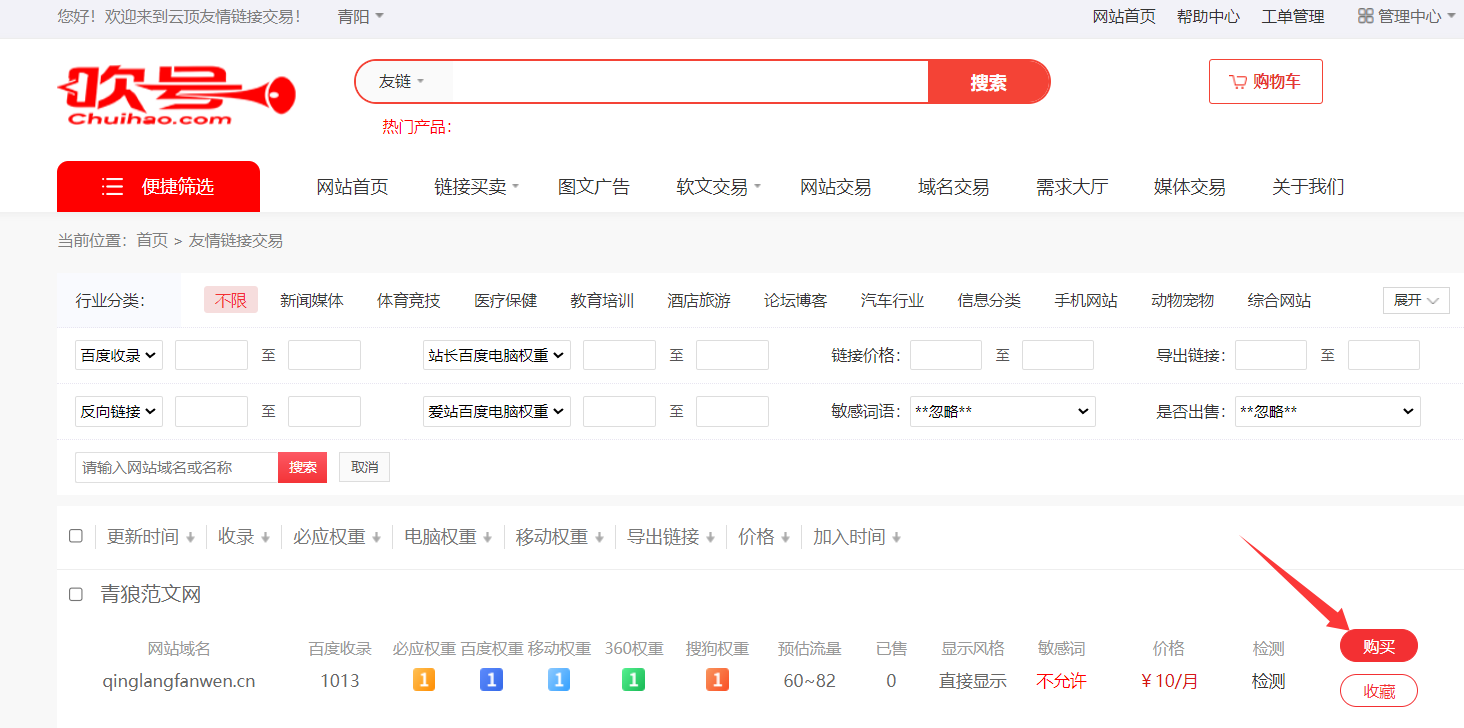Click the red 搜索 button in top search bar
The height and width of the screenshot is (728, 1464).
pos(988,82)
